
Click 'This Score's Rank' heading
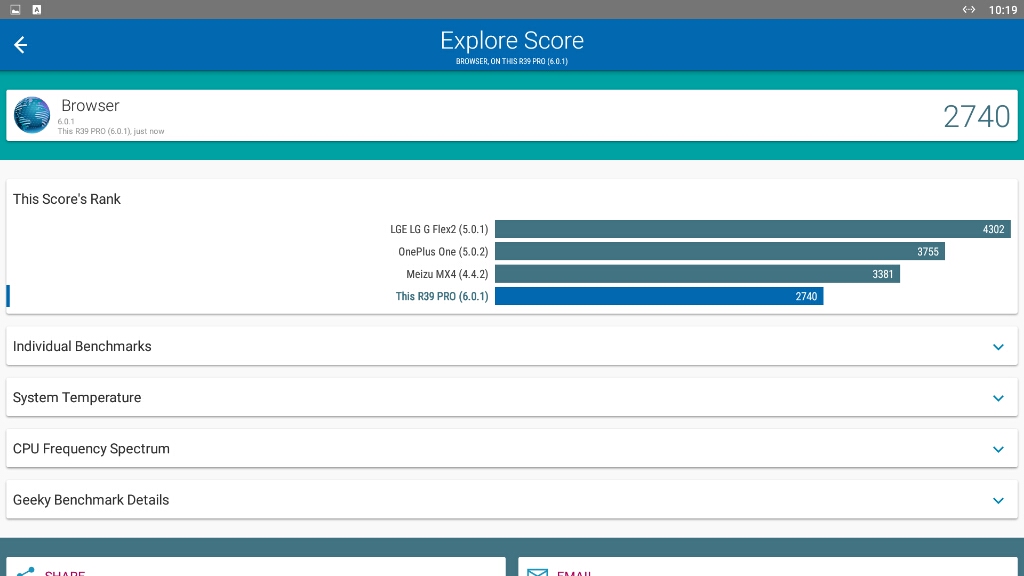pyautogui.click(x=67, y=199)
